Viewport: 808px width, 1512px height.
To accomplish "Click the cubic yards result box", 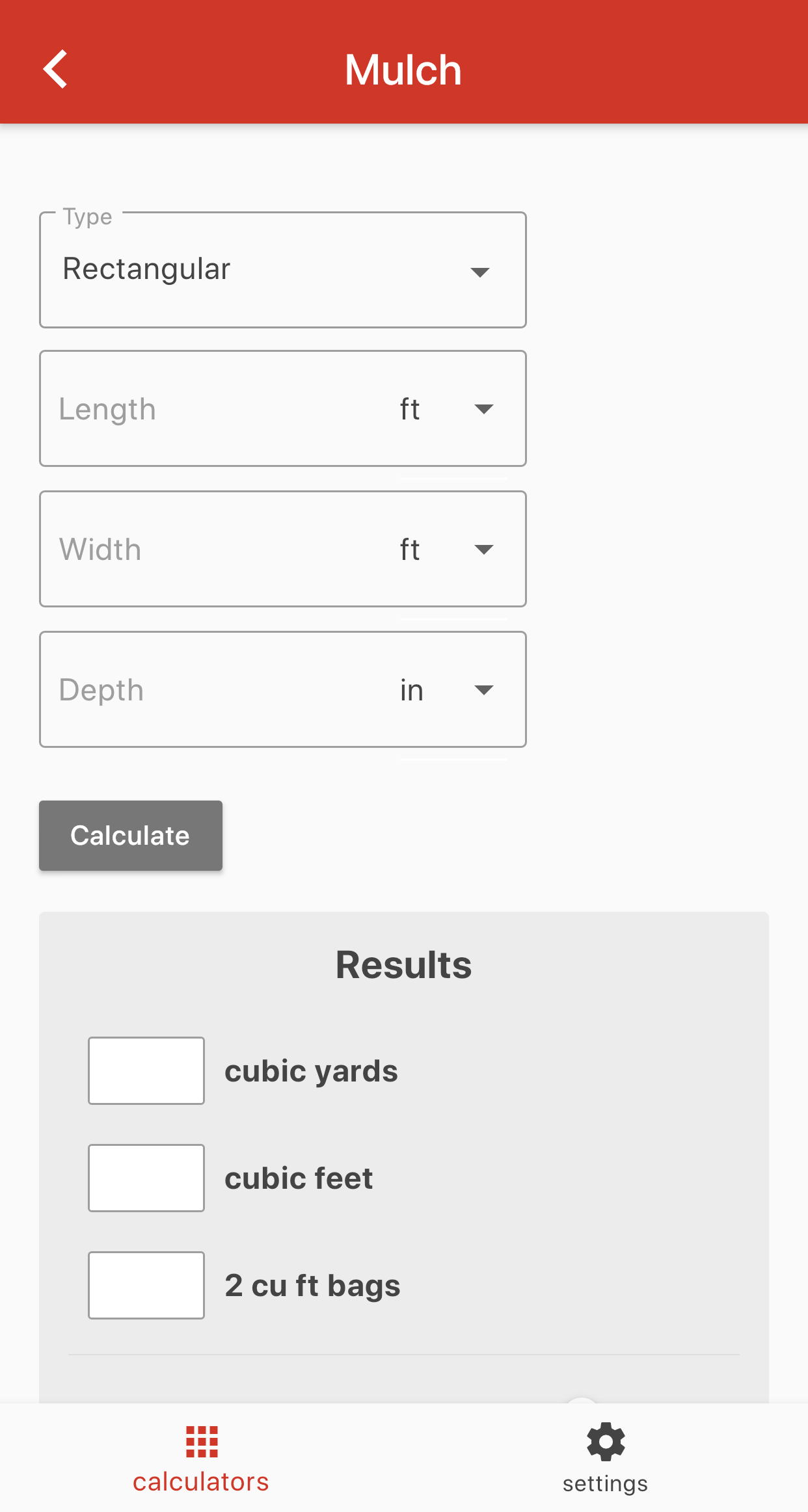I will 146,1070.
